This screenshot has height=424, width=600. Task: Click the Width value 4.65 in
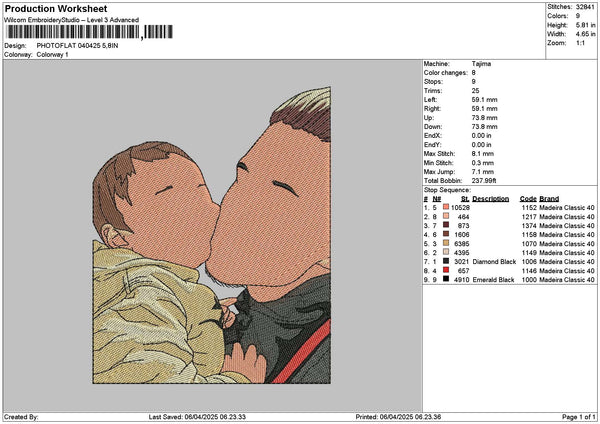[x=585, y=34]
